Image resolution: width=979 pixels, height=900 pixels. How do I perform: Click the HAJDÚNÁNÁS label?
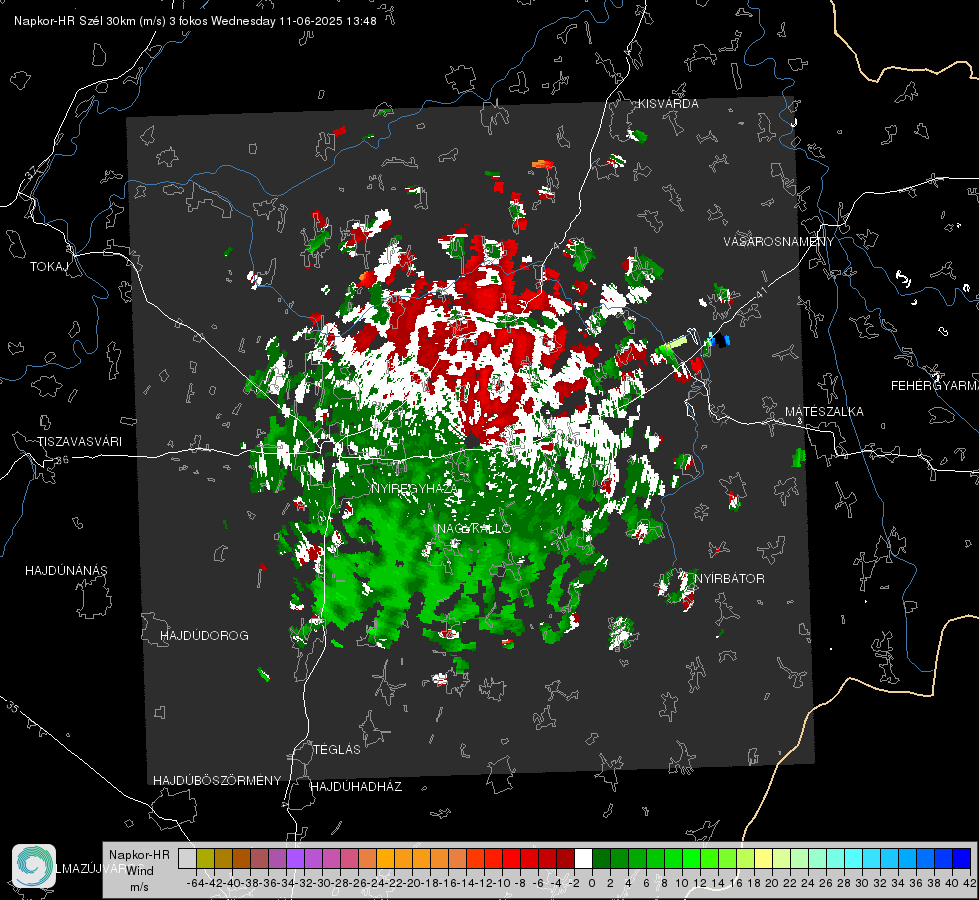coord(66,571)
